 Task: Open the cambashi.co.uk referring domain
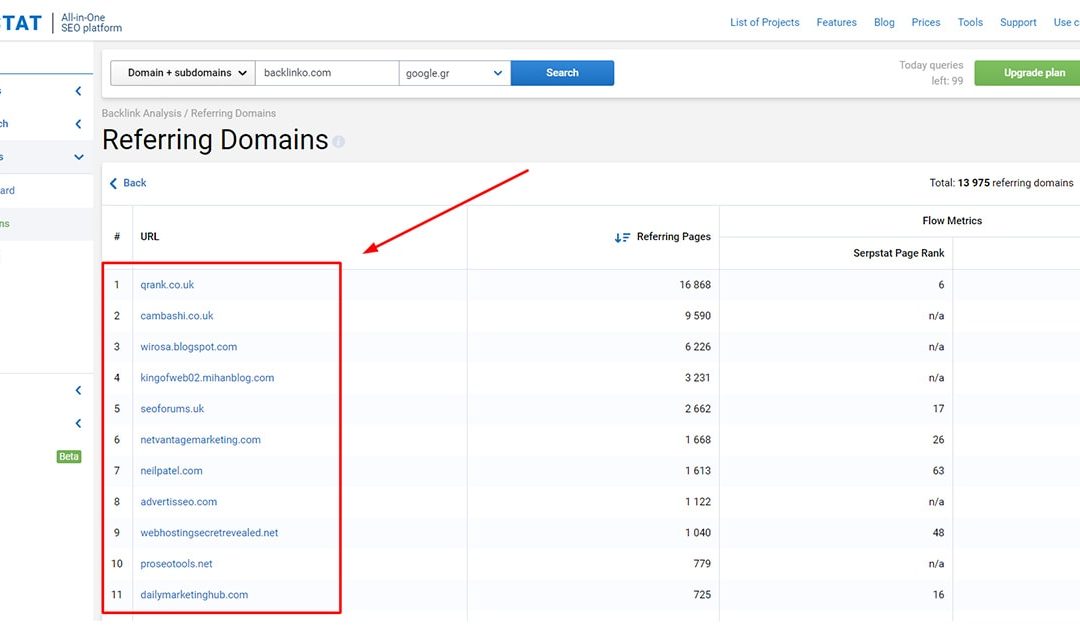pyautogui.click(x=177, y=316)
